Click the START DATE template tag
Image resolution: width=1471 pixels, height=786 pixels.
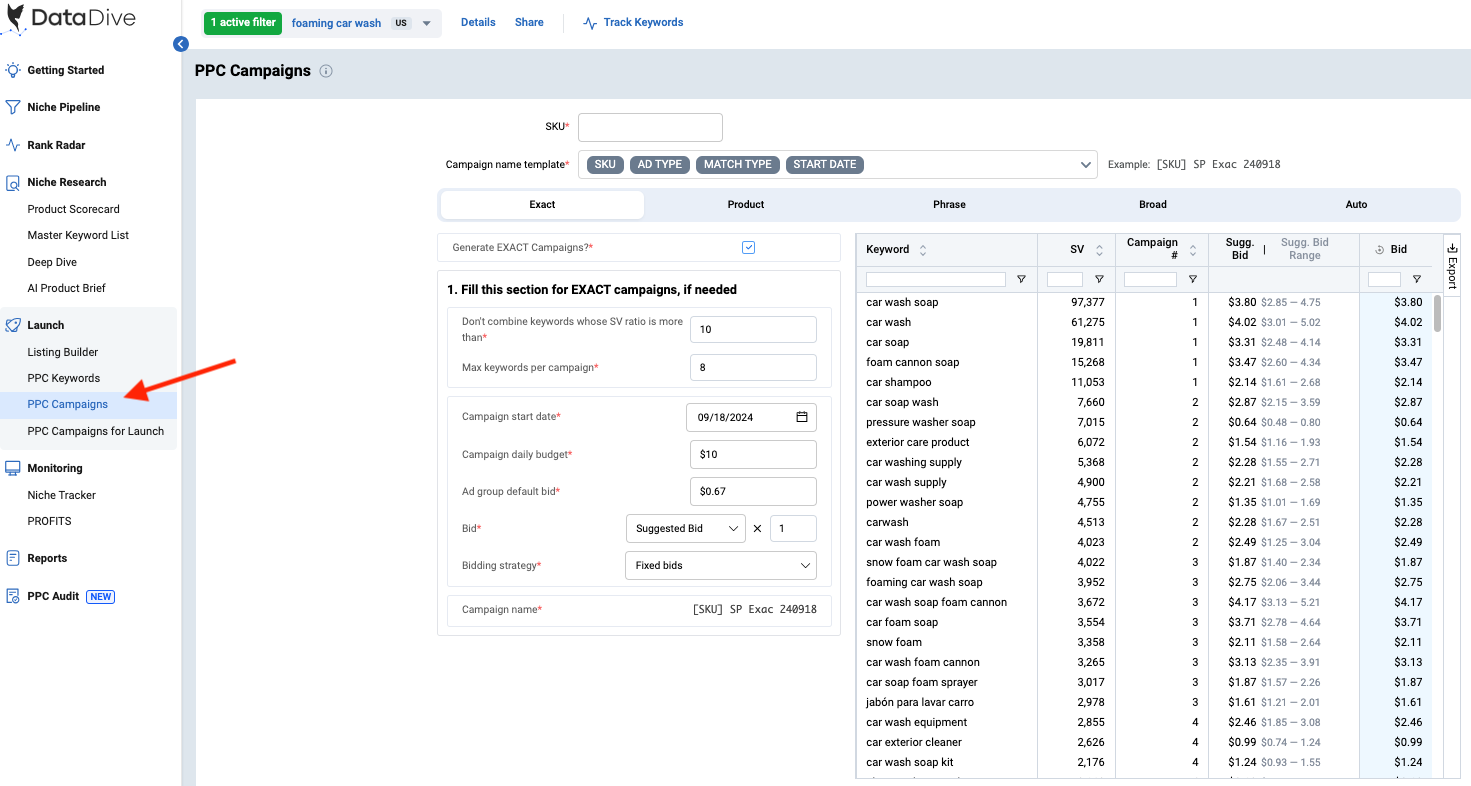[x=825, y=164]
